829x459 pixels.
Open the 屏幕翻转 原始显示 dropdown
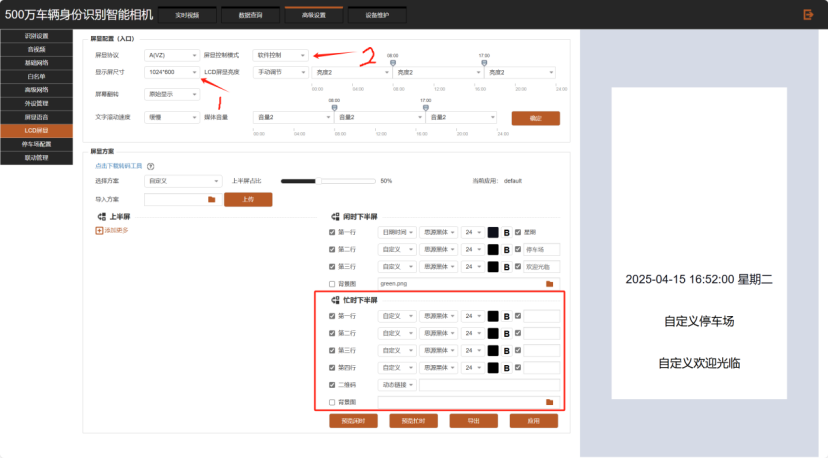172,94
